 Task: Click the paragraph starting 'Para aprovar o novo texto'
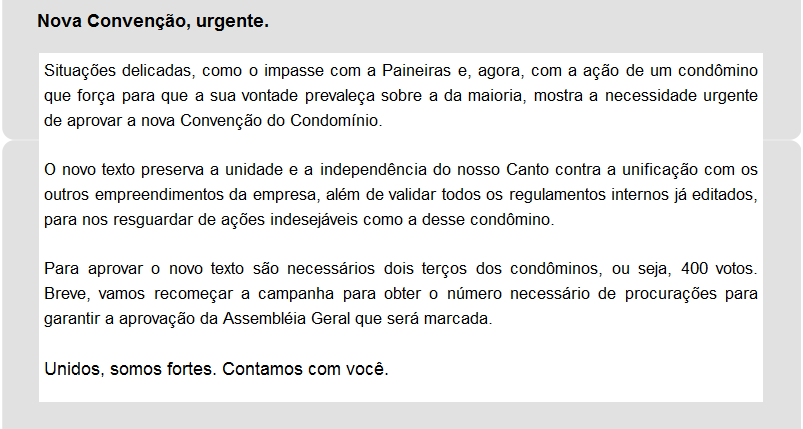click(x=400, y=294)
